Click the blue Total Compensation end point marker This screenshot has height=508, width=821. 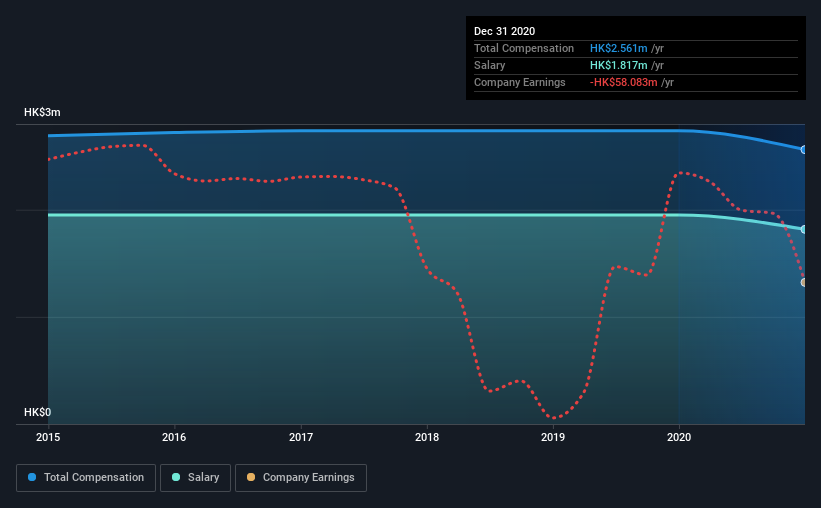(804, 150)
